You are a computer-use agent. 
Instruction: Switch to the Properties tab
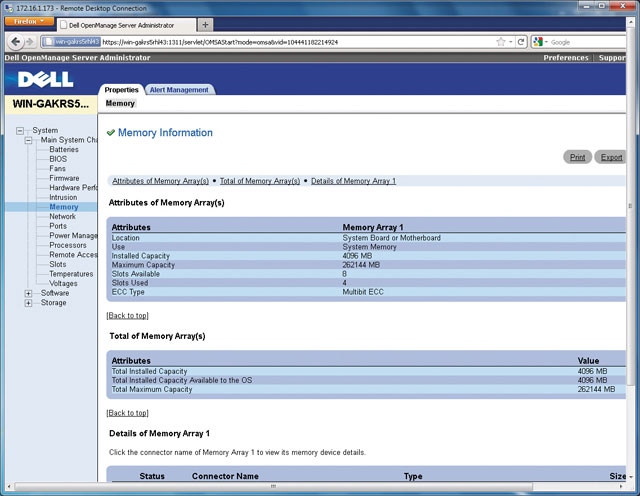point(121,90)
